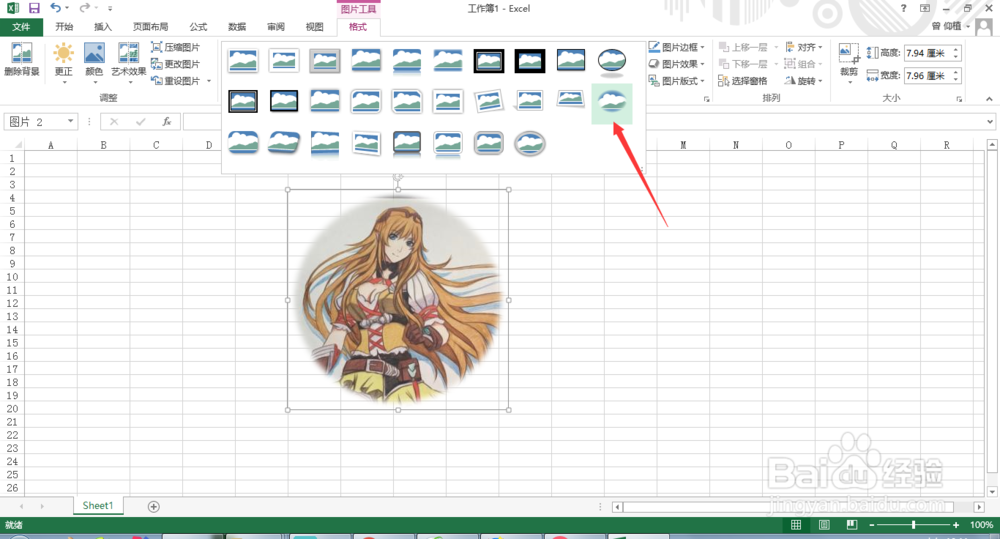Open Artistic Effects (艺术效果) tool
The height and width of the screenshot is (539, 1000).
click(x=128, y=62)
